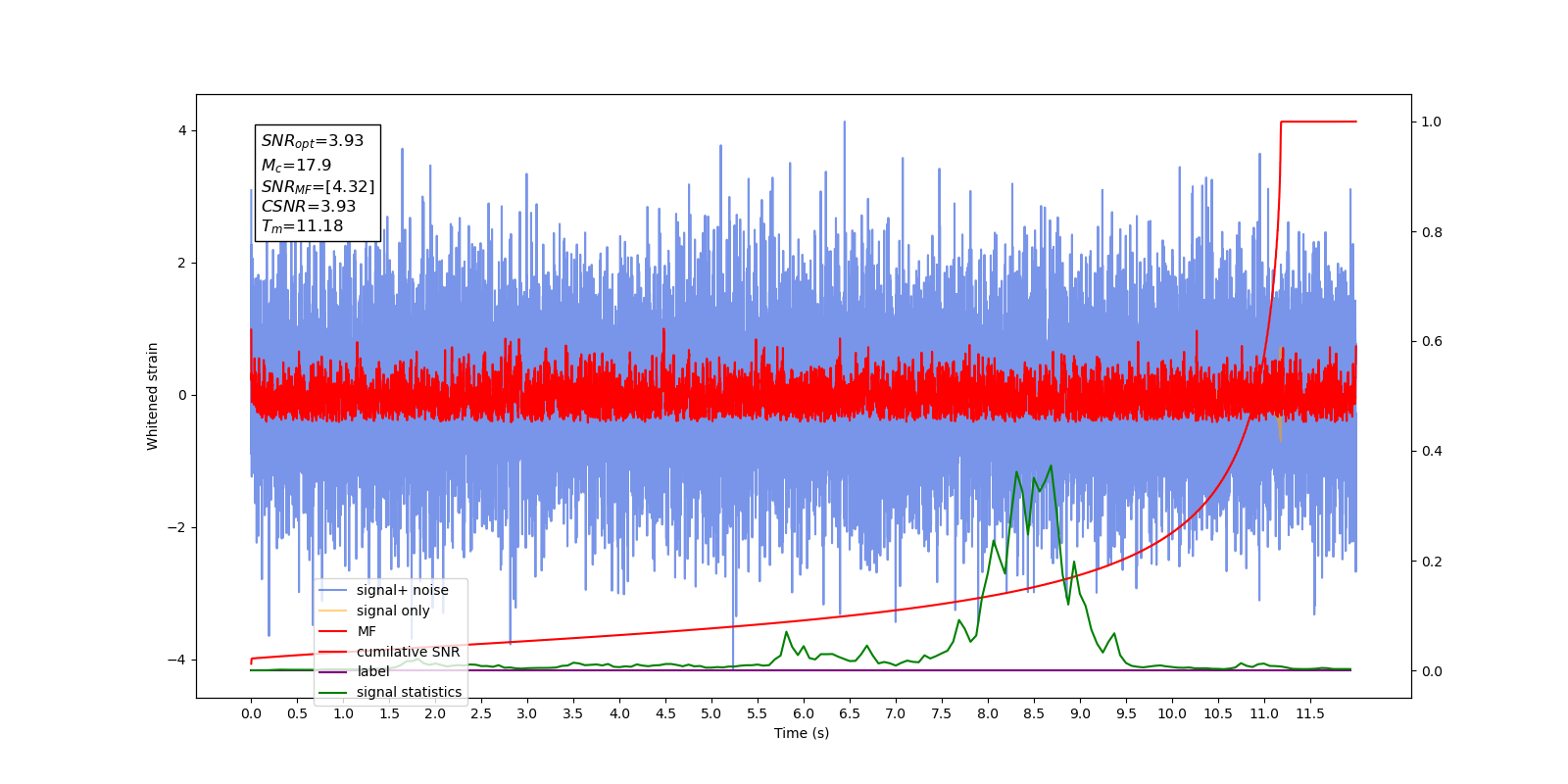Click the −2 tick on left strain axis
This screenshot has width=1568, height=784.
pos(176,527)
